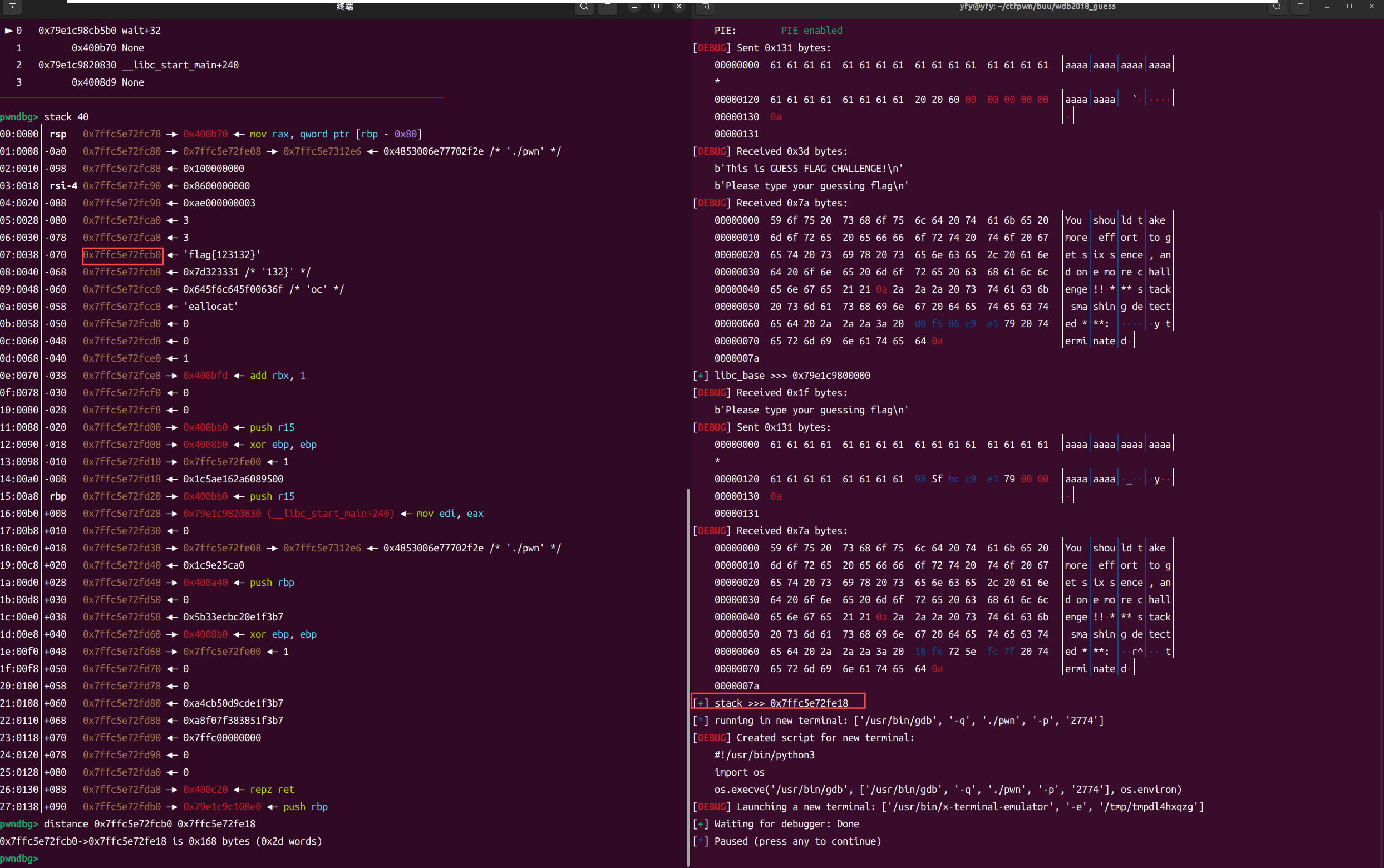This screenshot has width=1384, height=868.
Task: Click the 'Created script for new terminal:' line
Action: coord(804,738)
